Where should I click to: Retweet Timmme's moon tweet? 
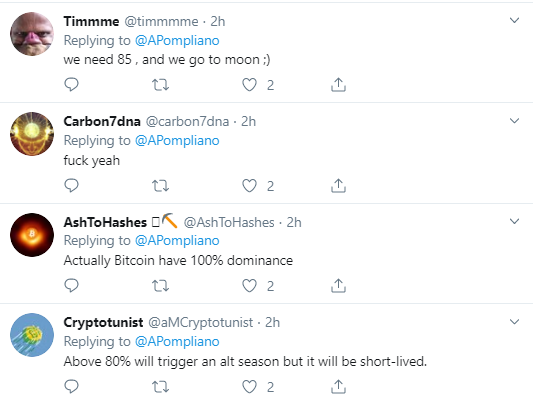click(160, 85)
